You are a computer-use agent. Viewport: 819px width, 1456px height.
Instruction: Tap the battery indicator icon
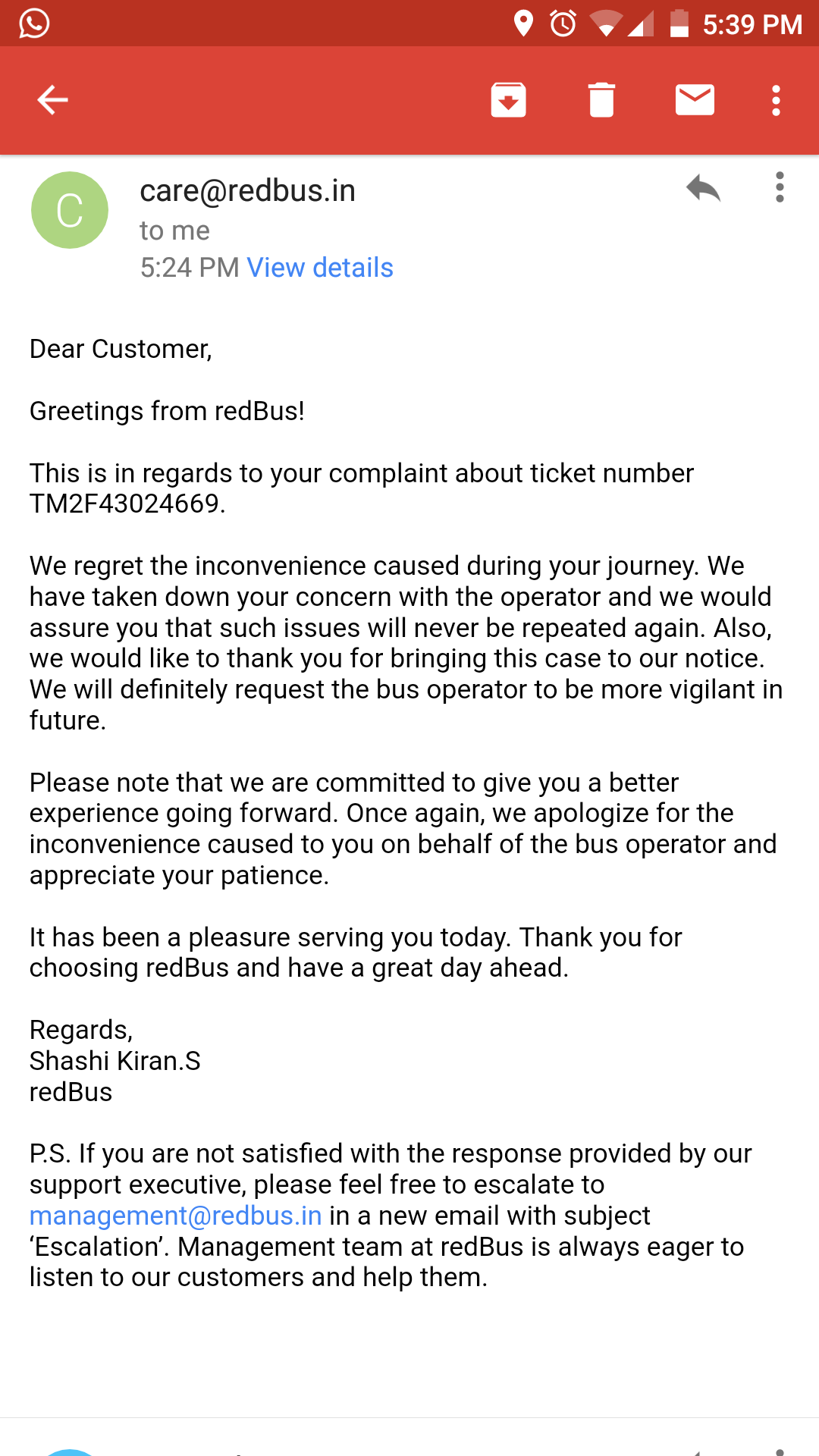[x=679, y=24]
